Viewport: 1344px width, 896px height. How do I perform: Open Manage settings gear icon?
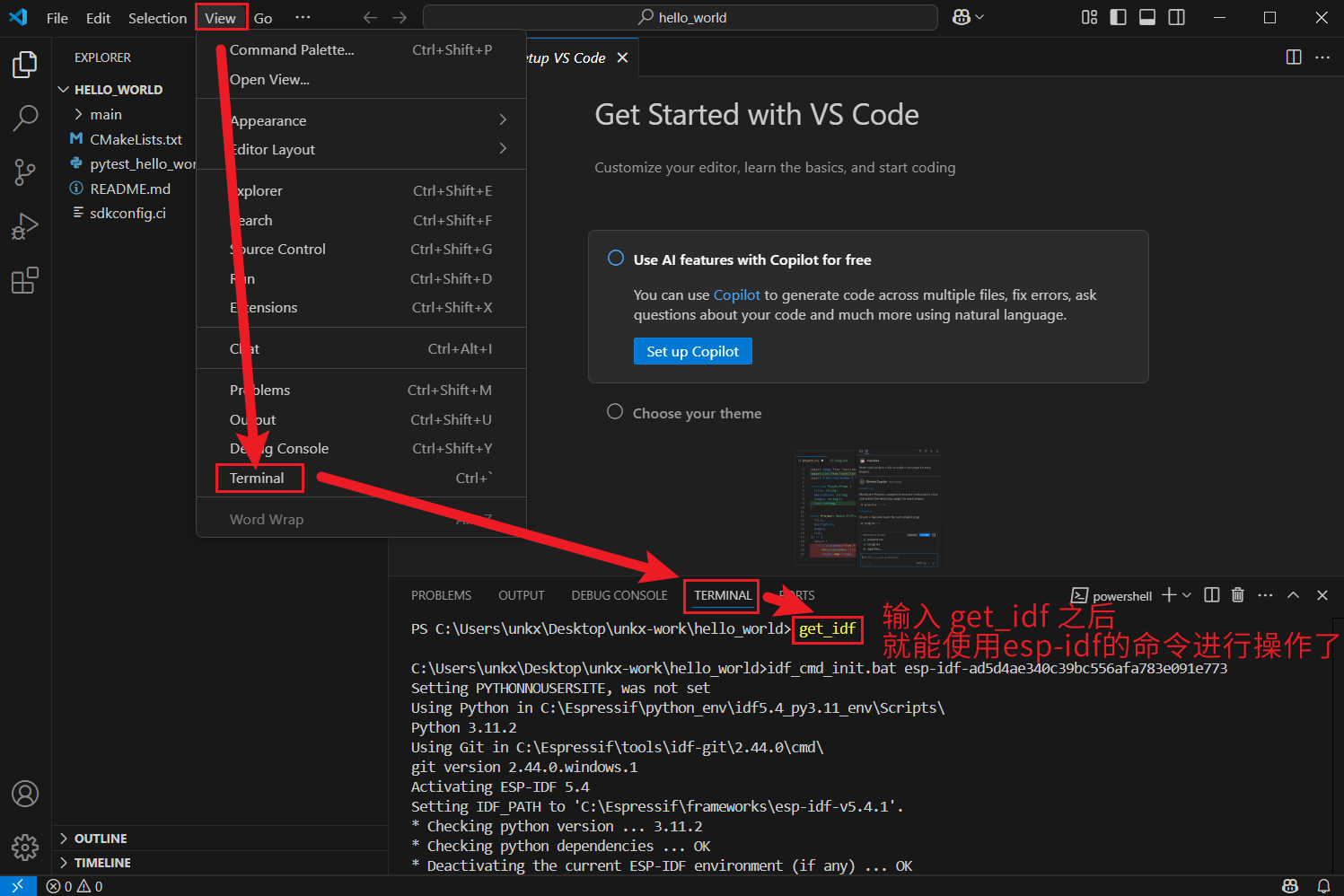[24, 847]
